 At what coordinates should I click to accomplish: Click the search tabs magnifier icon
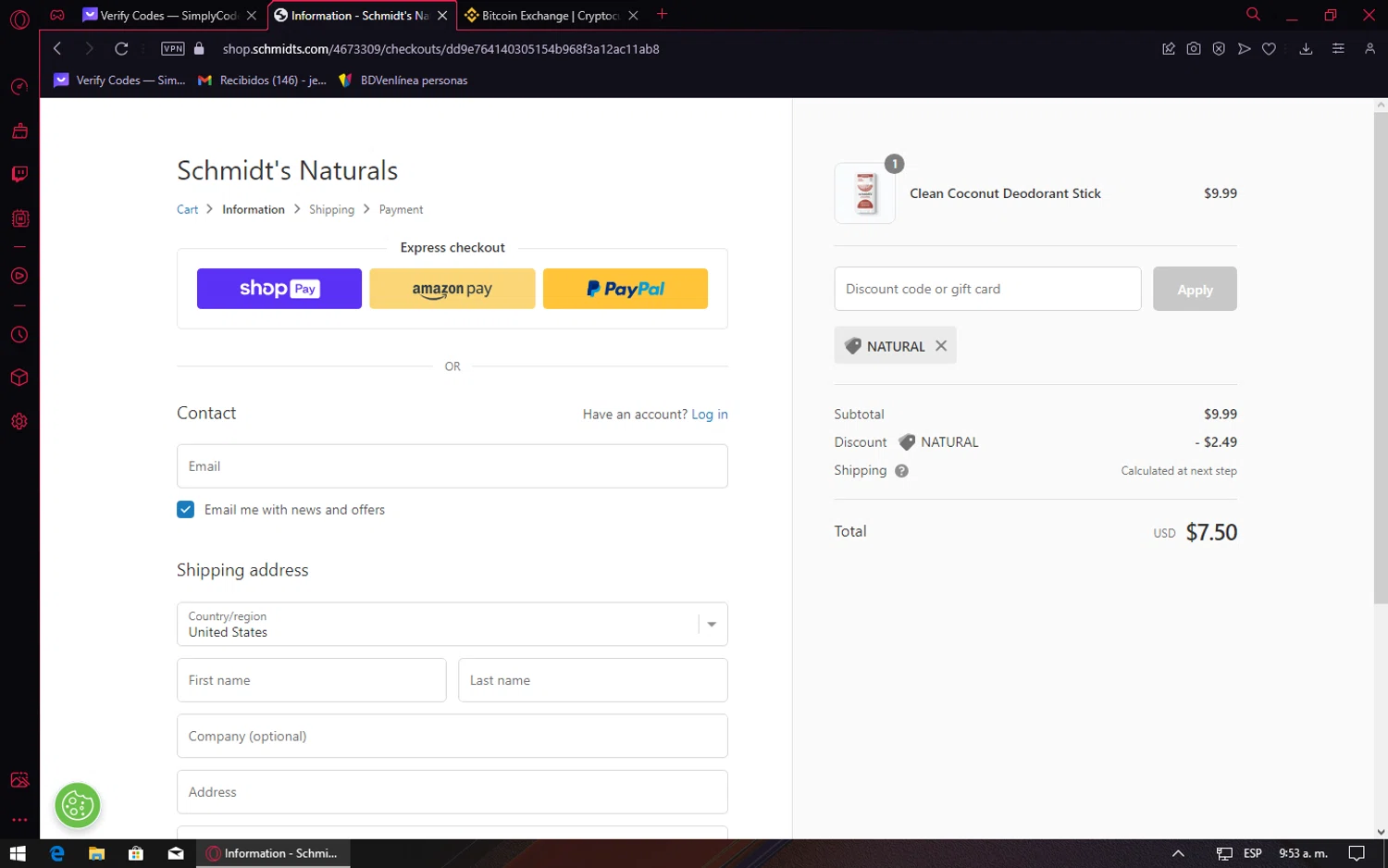click(1253, 14)
